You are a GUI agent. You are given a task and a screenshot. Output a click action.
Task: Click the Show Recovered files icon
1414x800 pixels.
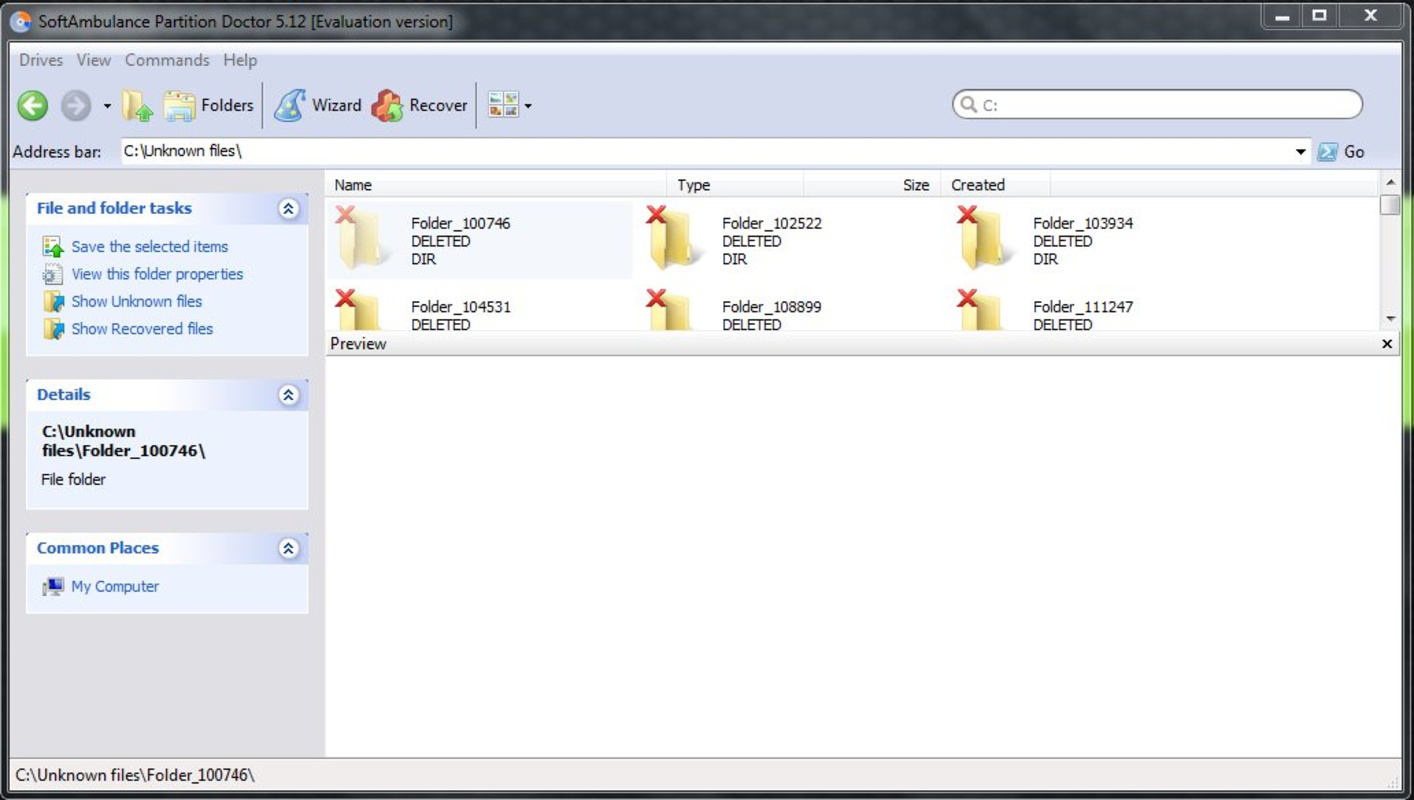tap(53, 328)
